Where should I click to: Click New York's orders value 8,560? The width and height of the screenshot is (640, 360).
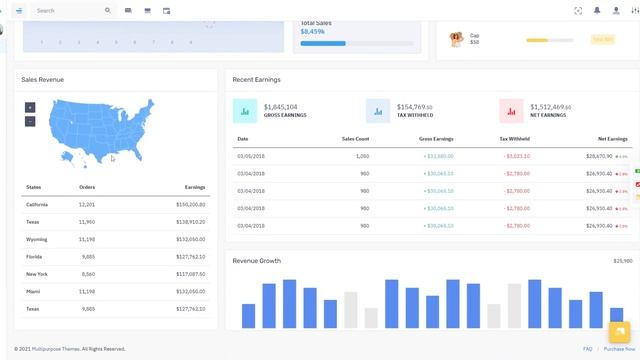point(88,274)
